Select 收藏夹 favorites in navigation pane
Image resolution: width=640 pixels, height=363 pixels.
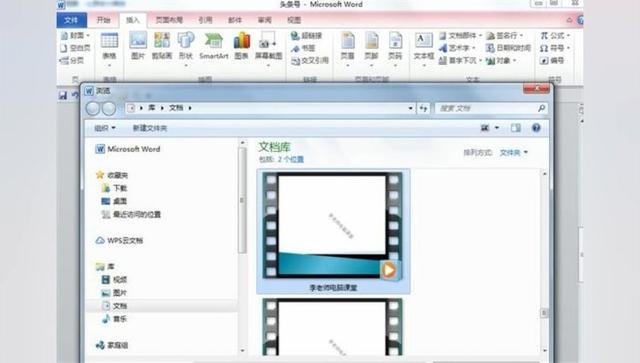click(x=112, y=175)
